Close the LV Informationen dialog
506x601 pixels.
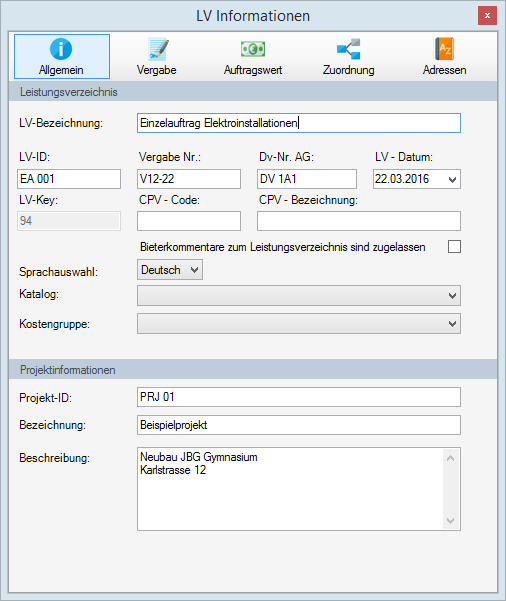tap(487, 16)
